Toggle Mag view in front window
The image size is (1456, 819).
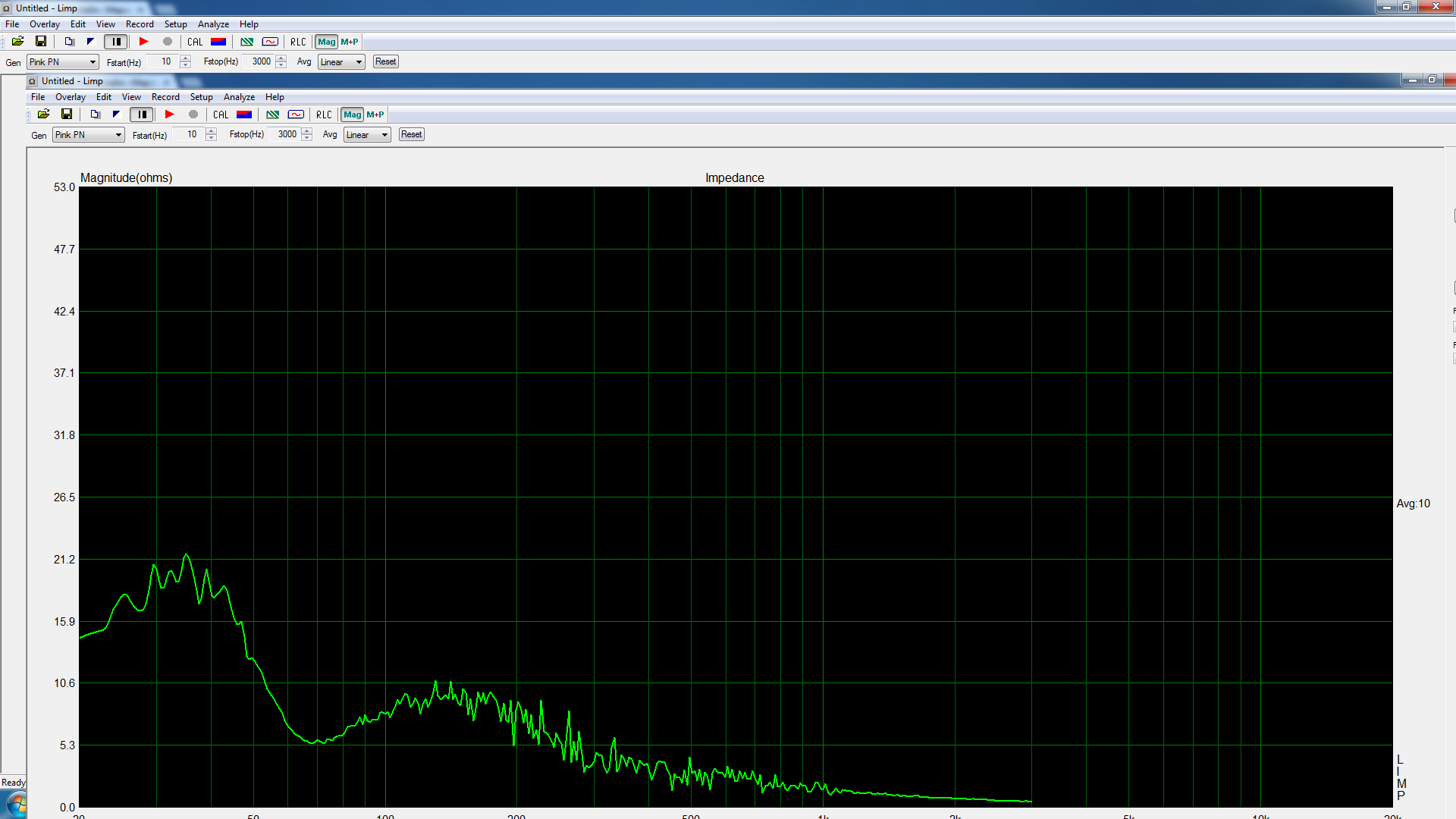353,115
